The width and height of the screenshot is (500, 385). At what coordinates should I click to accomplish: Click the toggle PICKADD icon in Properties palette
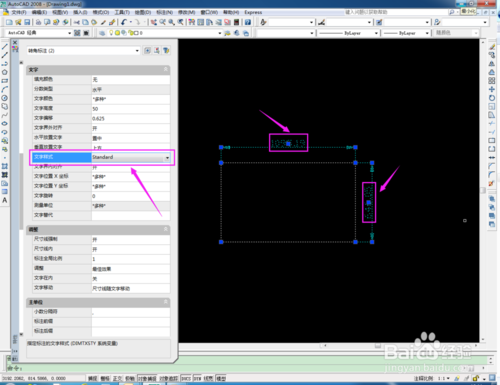[x=147, y=51]
